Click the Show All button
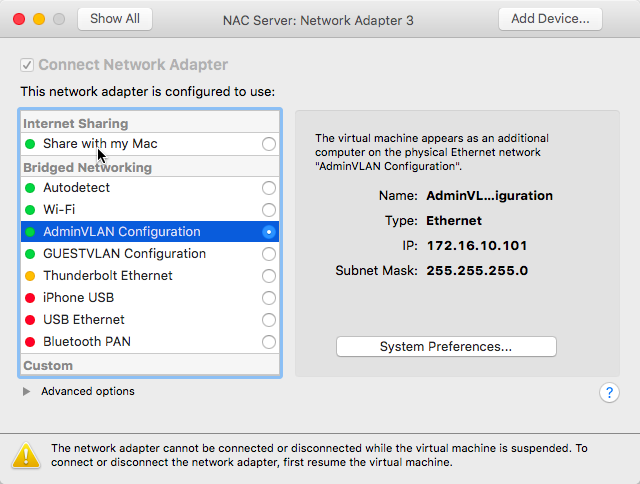 (115, 19)
